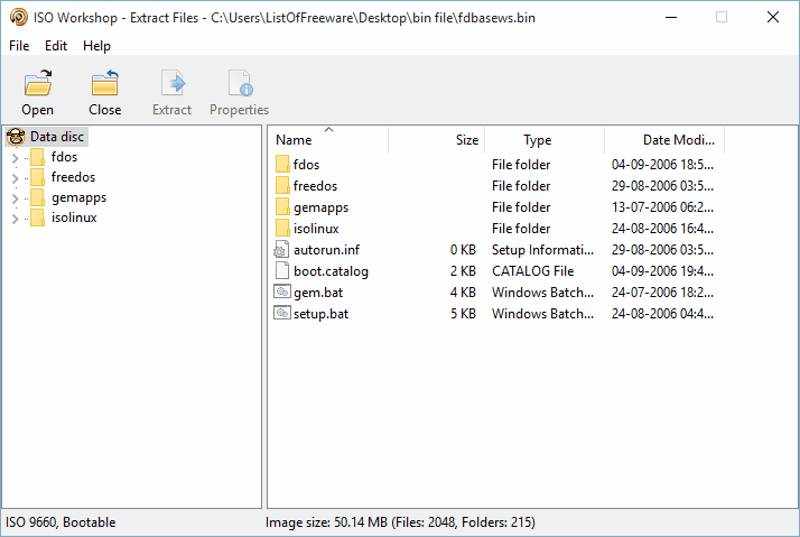Select the gem.bat file name

click(x=318, y=293)
